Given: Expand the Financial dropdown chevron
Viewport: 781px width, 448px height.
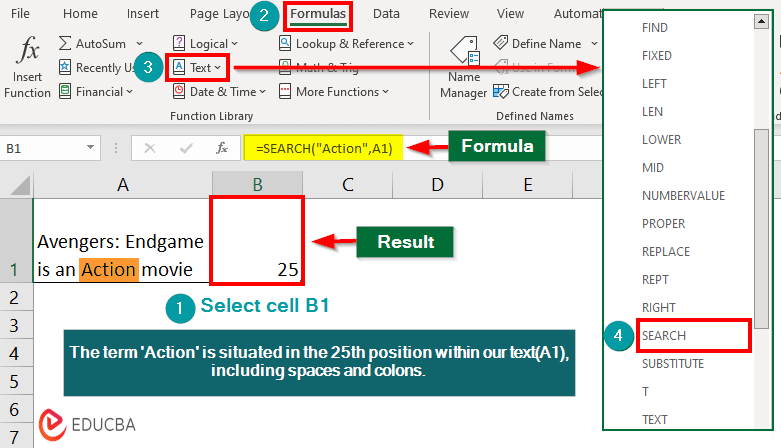Looking at the screenshot, I should [x=130, y=92].
